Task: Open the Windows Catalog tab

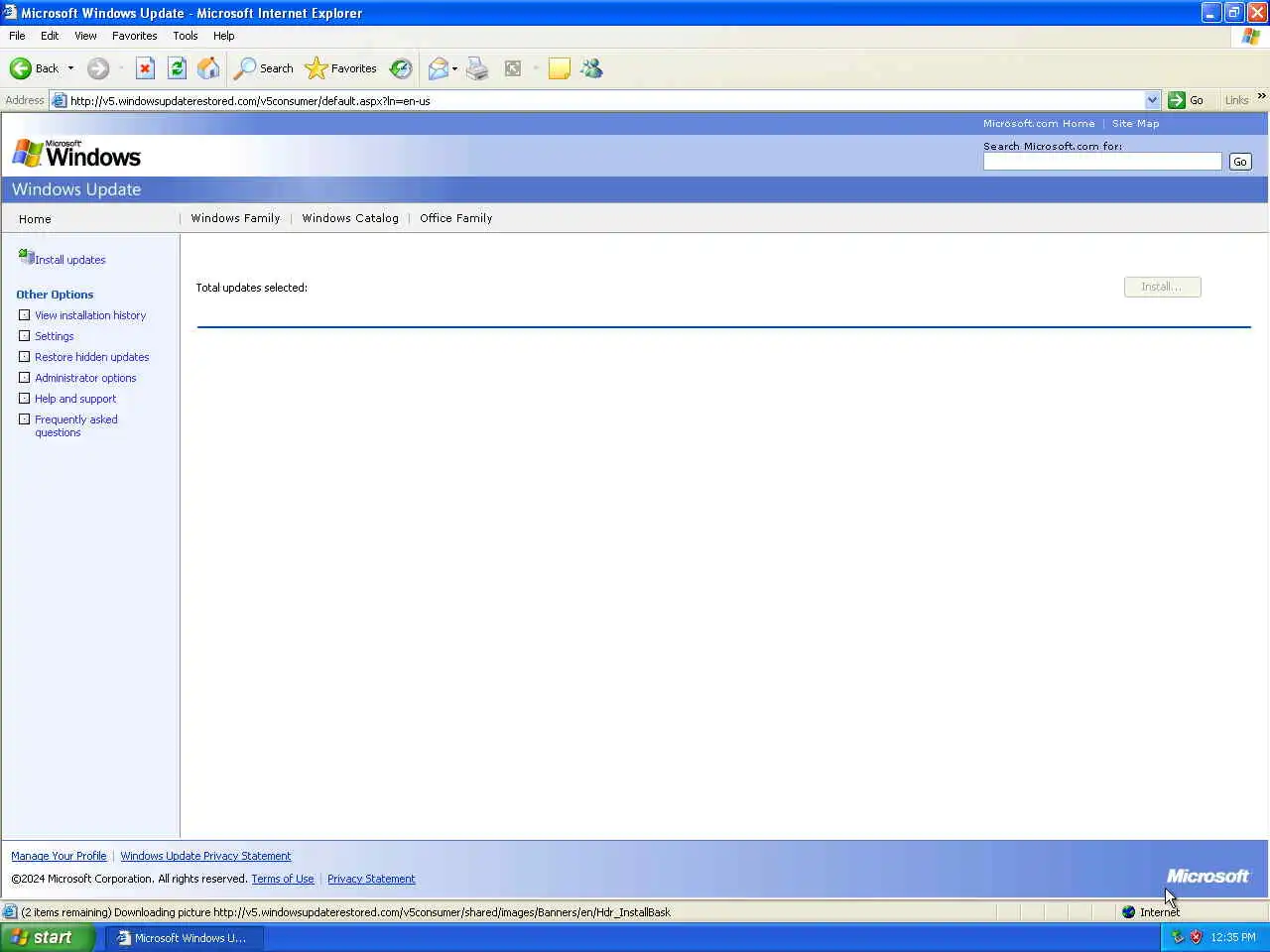Action: [x=350, y=218]
